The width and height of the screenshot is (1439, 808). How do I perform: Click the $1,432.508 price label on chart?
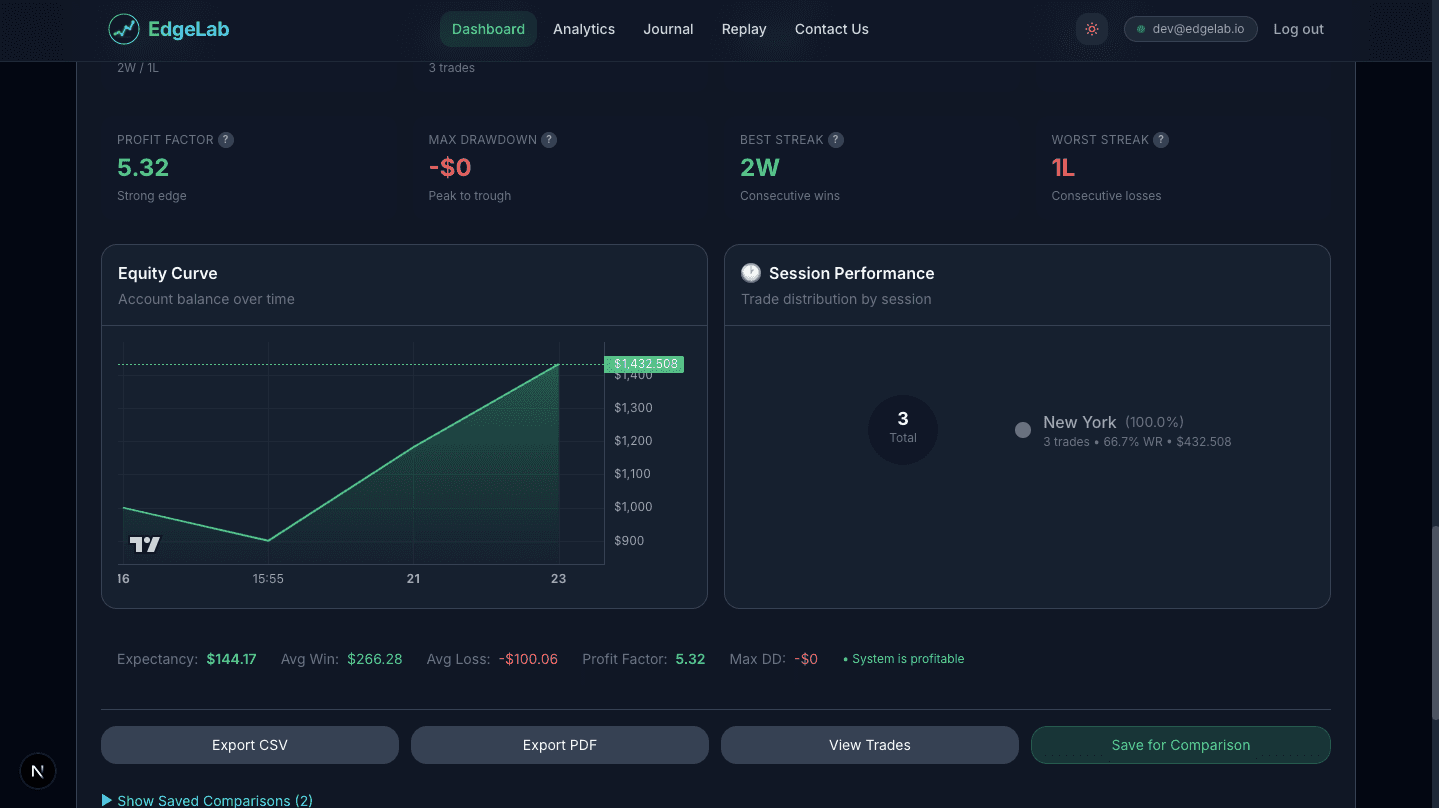645,364
